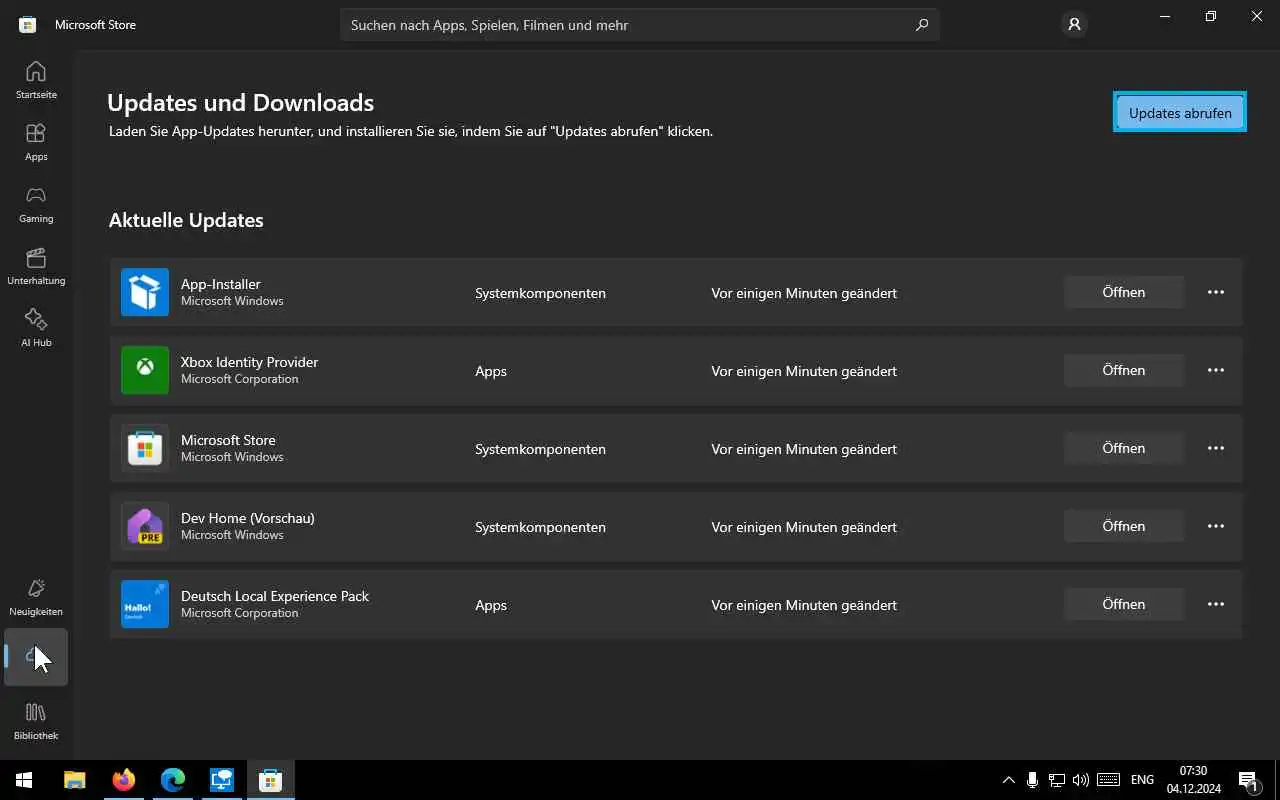Click the search field for apps and games

(x=640, y=25)
